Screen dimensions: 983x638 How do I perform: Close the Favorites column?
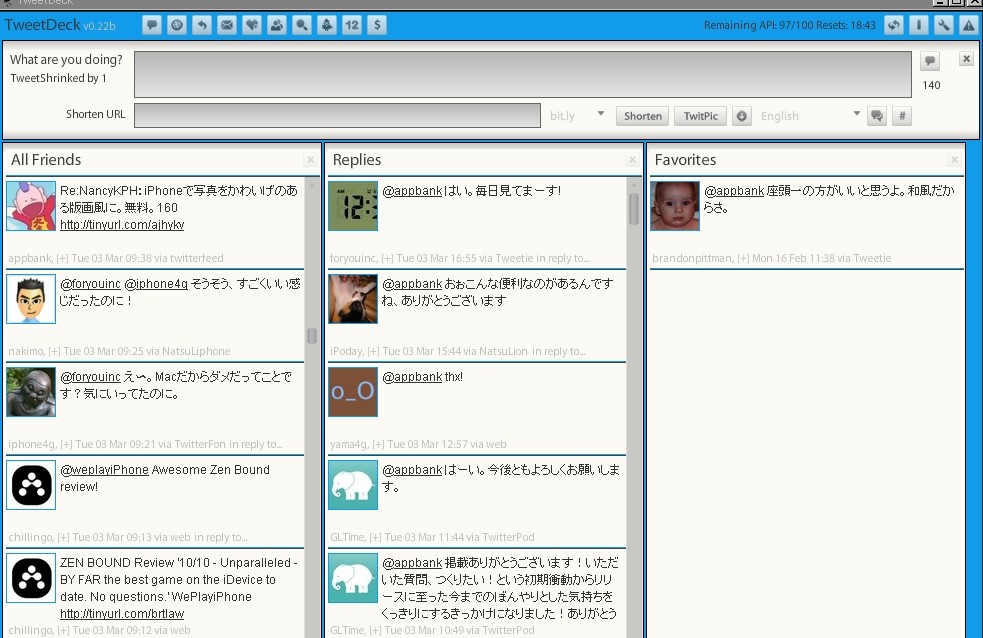pyautogui.click(x=954, y=160)
